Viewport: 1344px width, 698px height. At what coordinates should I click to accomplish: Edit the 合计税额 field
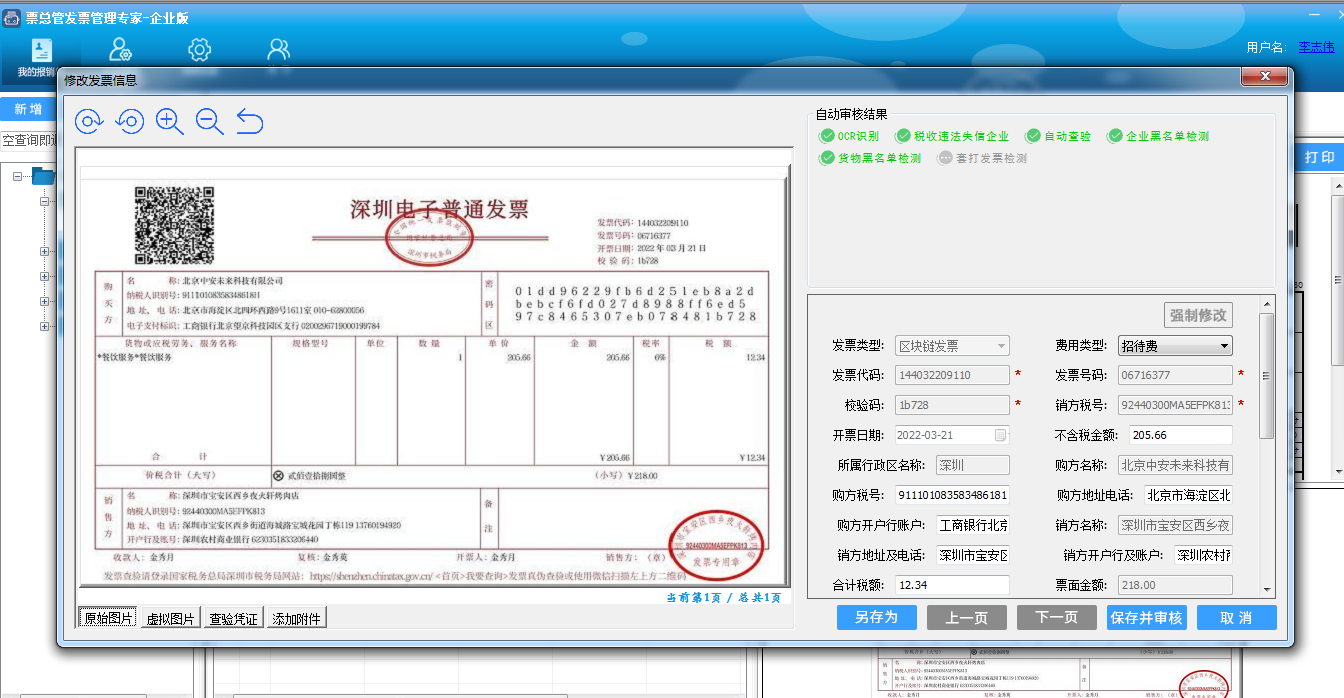click(952, 585)
